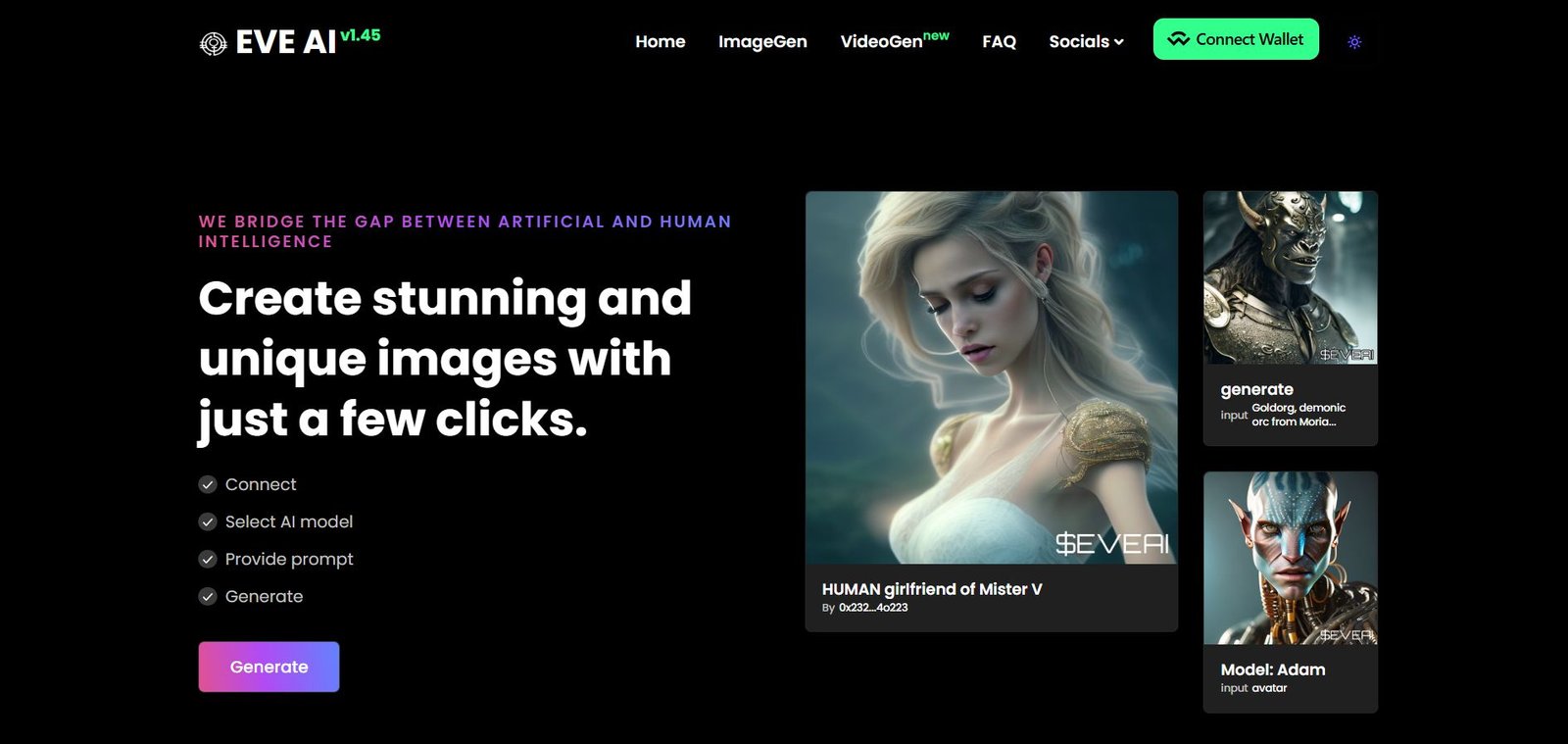Open the Model: Adam avatar thumbnail
Image resolution: width=1568 pixels, height=744 pixels.
[x=1290, y=558]
